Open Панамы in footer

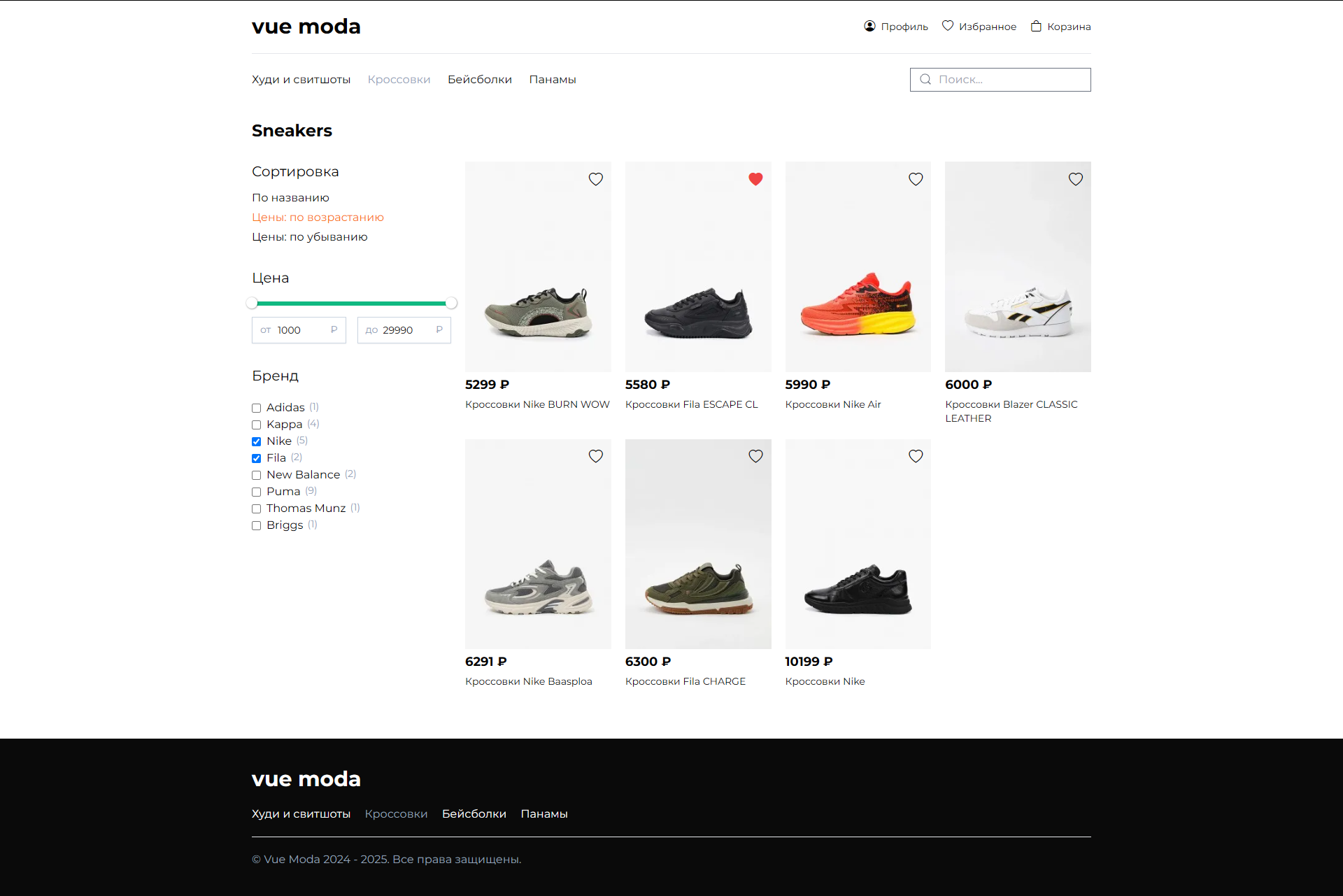[x=544, y=813]
